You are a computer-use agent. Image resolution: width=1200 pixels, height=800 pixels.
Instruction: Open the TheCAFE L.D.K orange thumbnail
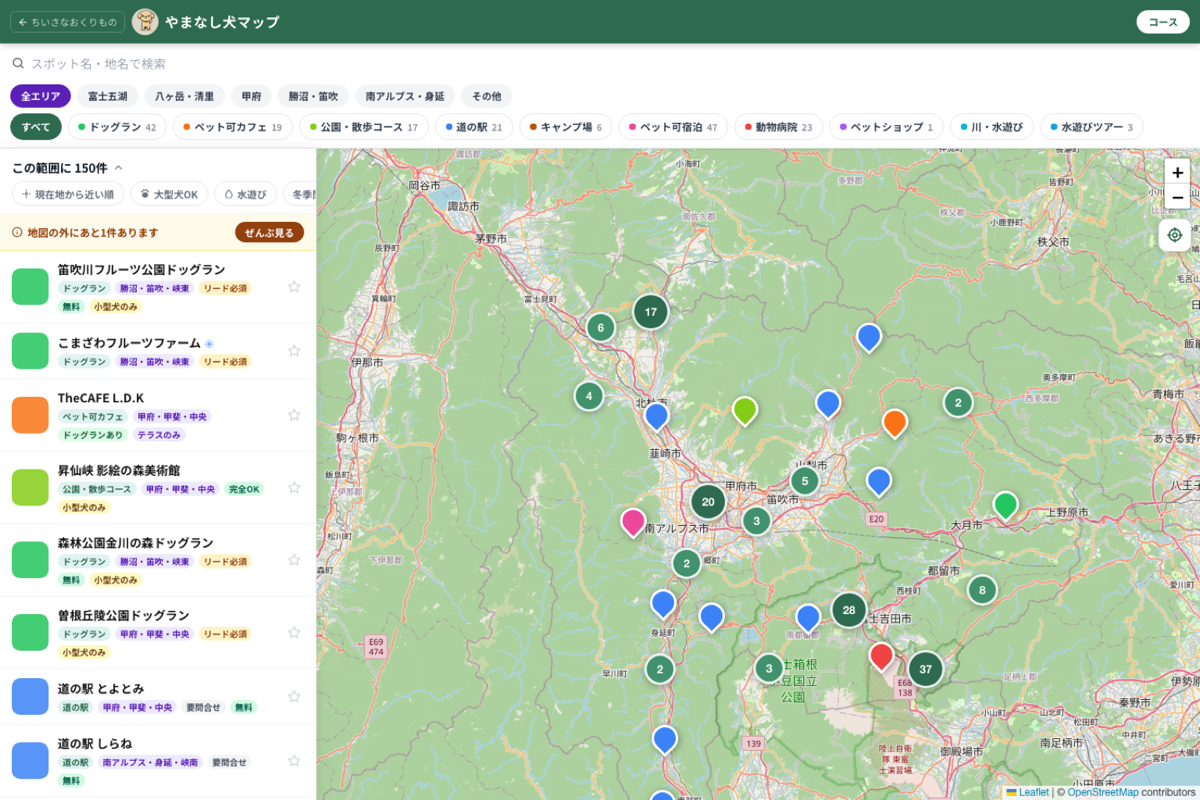point(30,415)
